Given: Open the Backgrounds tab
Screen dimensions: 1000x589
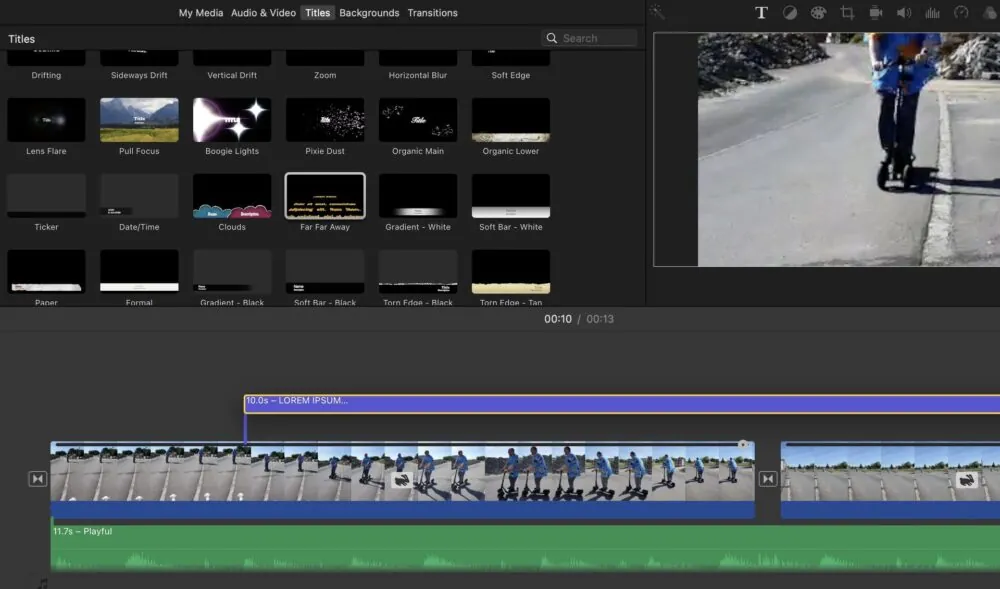Looking at the screenshot, I should (x=369, y=13).
